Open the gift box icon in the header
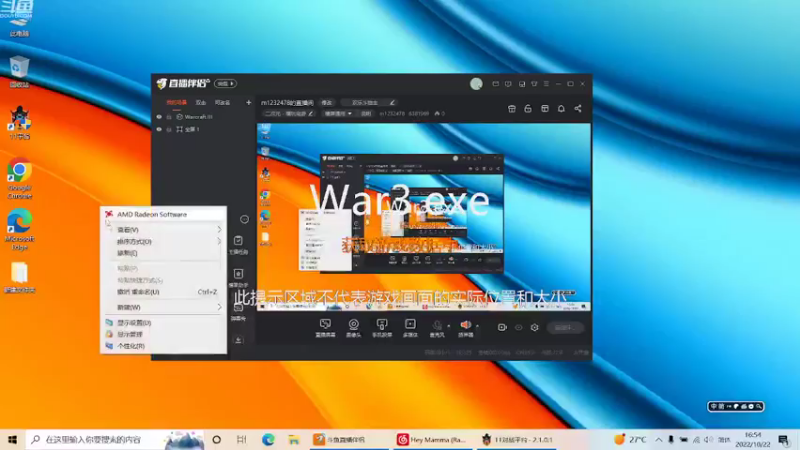Screen dimensions: 800x450 click(512, 109)
